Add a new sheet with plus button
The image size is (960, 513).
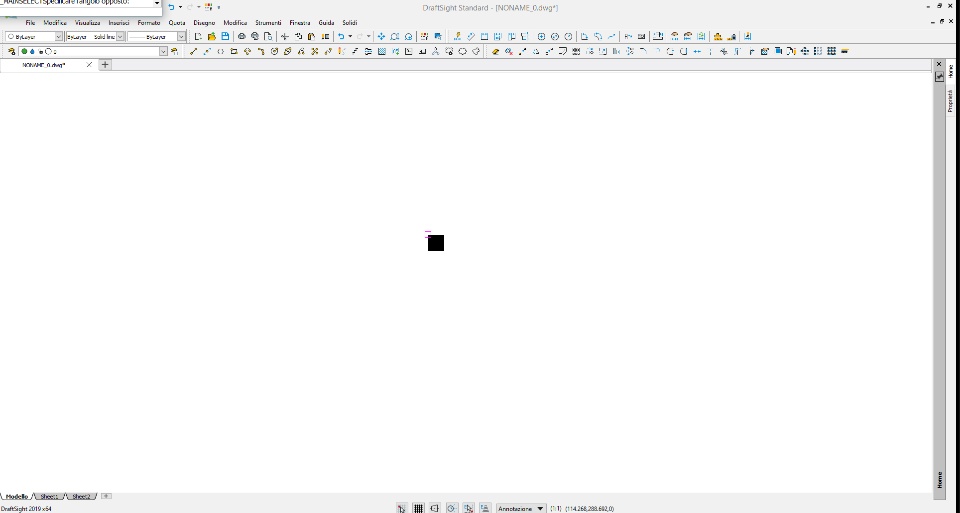(x=107, y=496)
